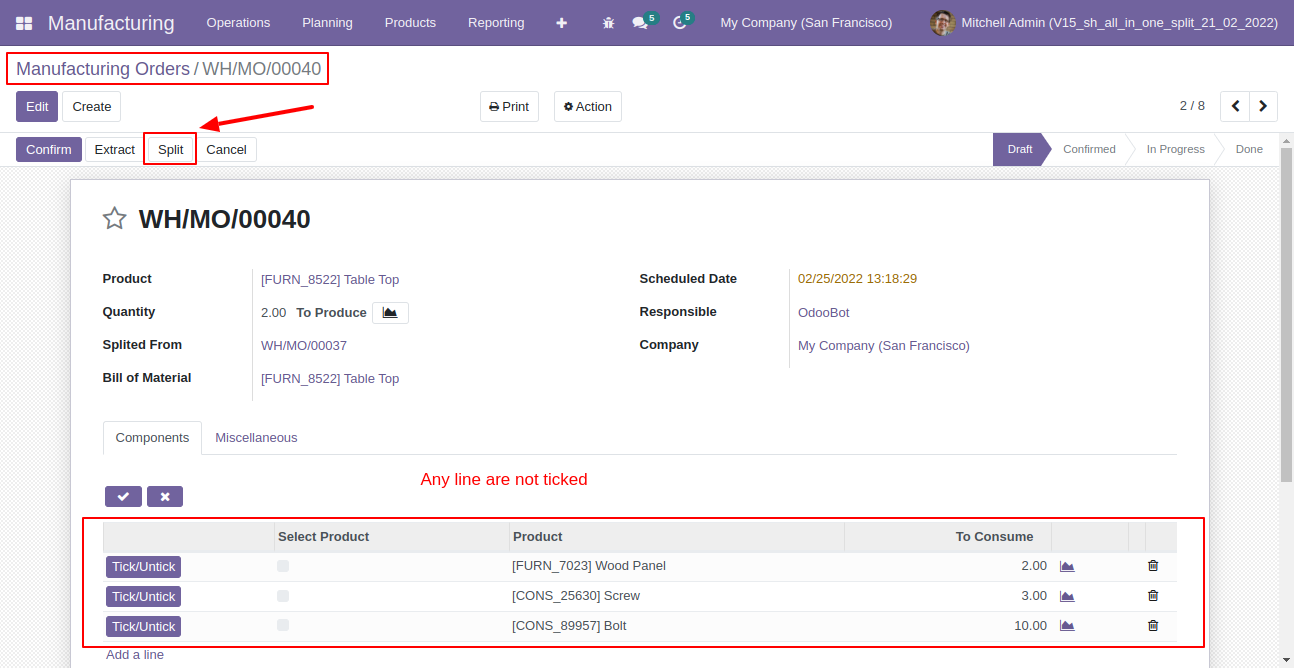Delete the Bolt line with trash icon

pos(1153,626)
